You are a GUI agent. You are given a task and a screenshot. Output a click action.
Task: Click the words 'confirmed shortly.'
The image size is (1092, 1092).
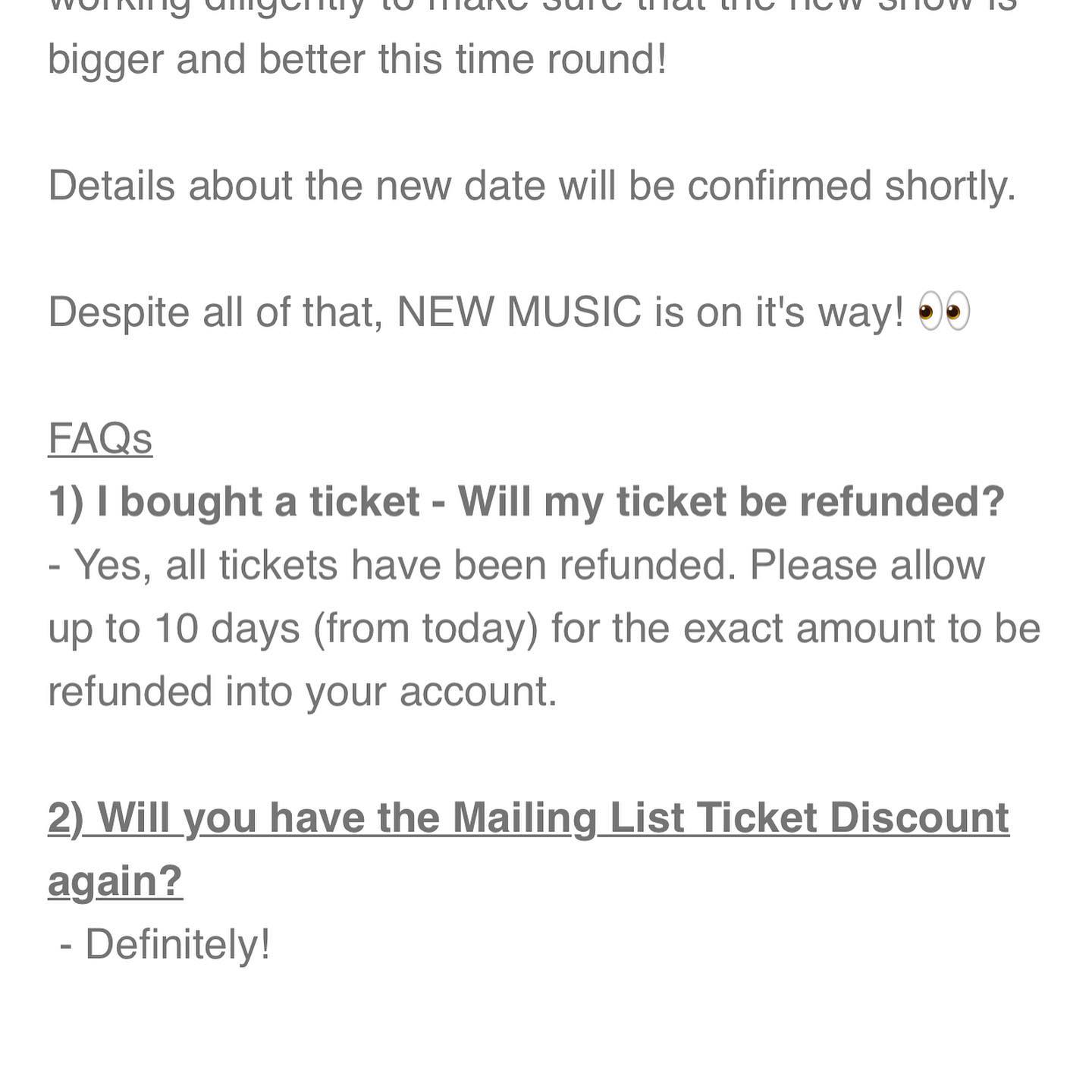point(852,186)
